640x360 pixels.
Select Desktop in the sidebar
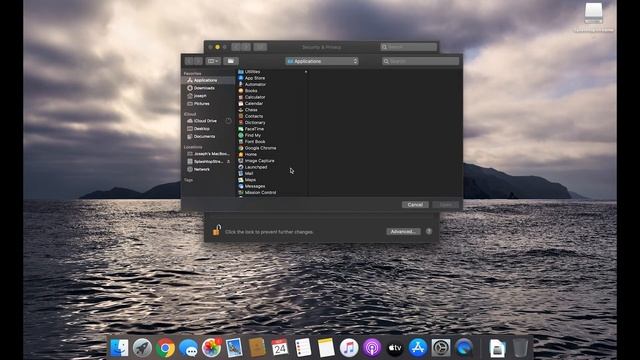click(208, 129)
